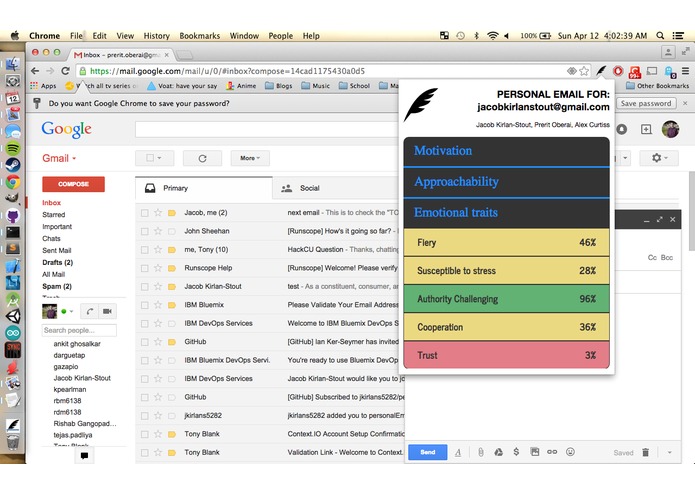Insert emoticon using smiley icon
Screen dimensions: 695x494
click(x=570, y=452)
